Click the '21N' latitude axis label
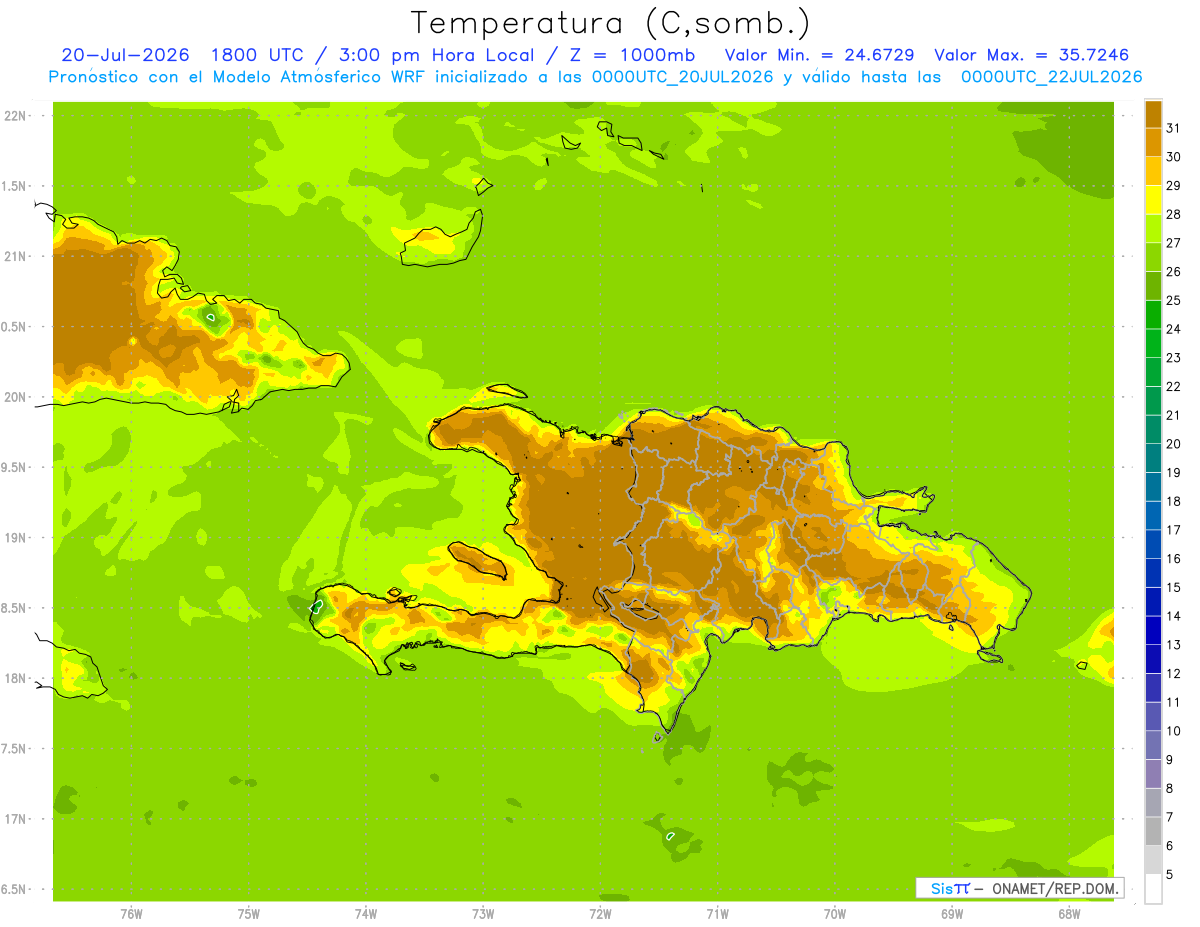The width and height of the screenshot is (1200, 927). (x=16, y=256)
